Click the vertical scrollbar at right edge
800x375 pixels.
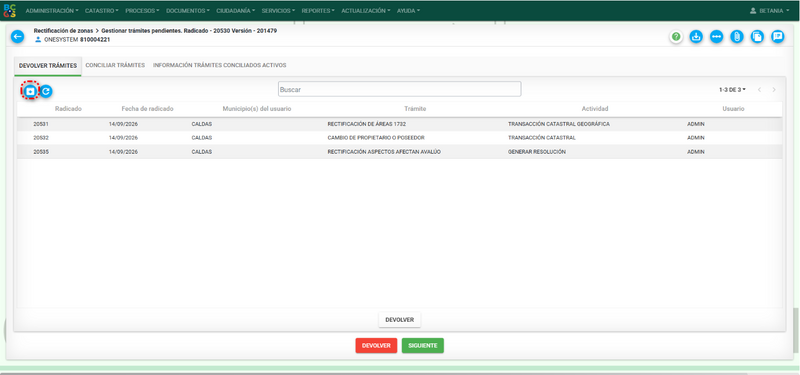(796, 330)
